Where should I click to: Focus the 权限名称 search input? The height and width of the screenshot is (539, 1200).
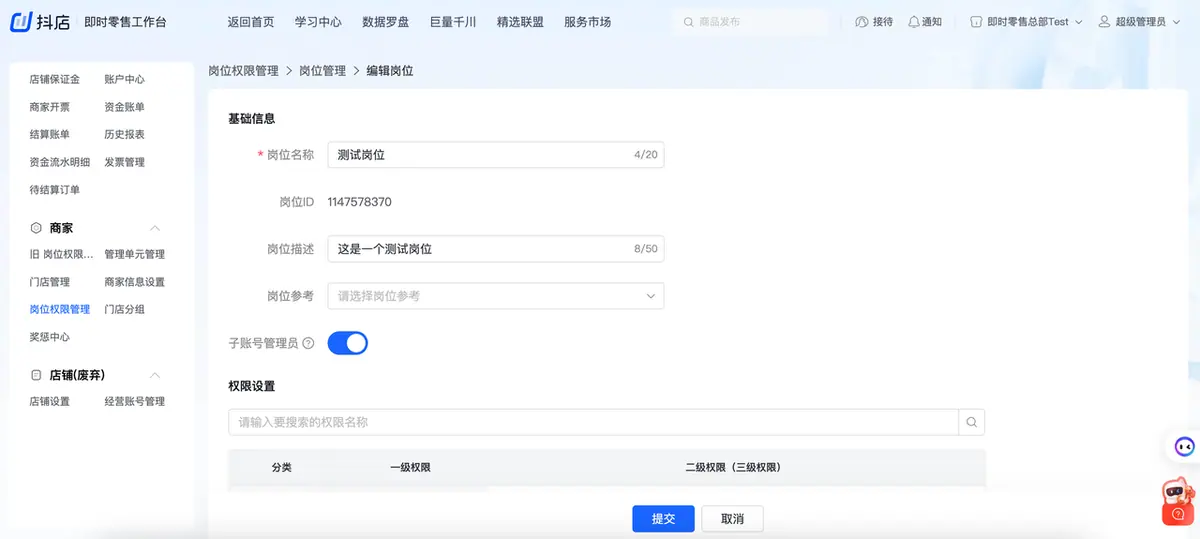pos(593,422)
